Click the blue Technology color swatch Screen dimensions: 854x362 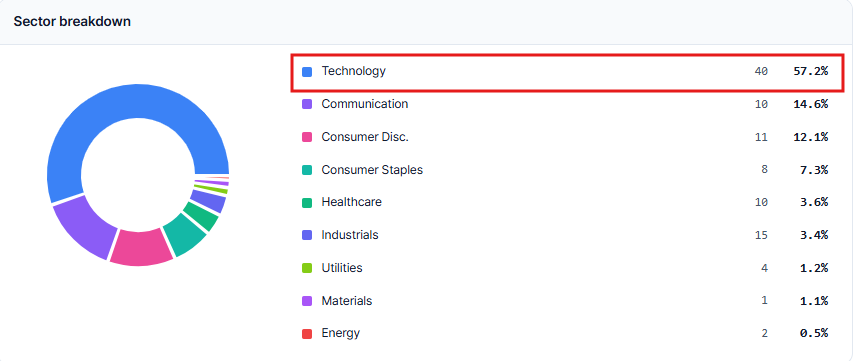click(307, 72)
